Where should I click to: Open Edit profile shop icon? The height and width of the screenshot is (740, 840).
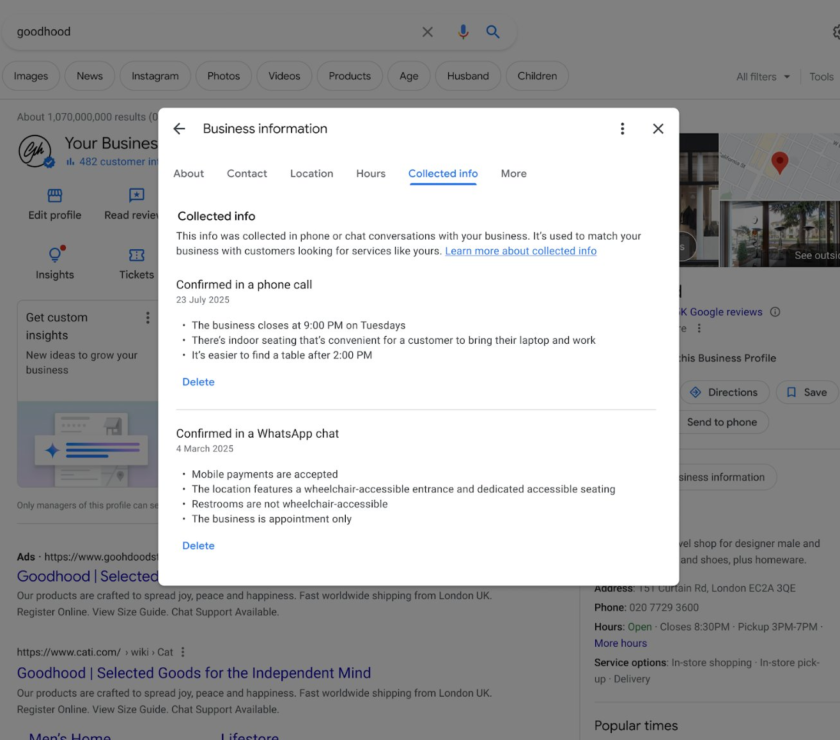tap(55, 196)
